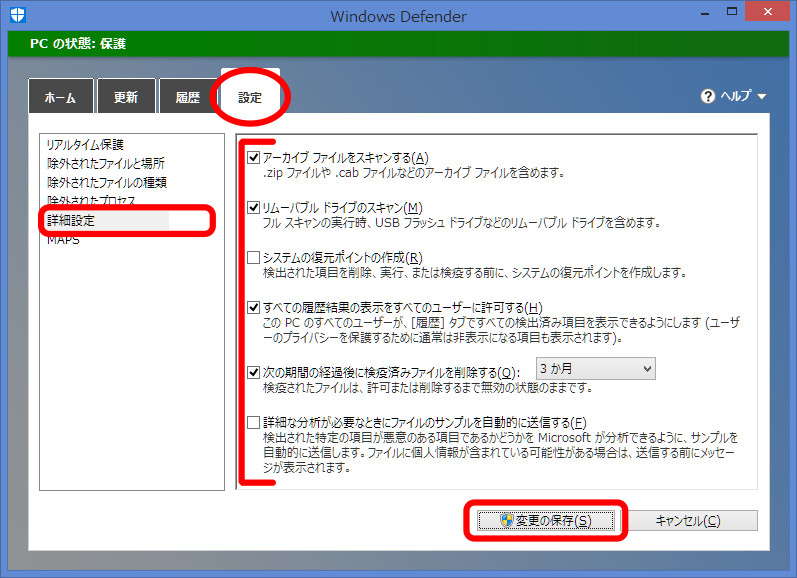
Task: Click the help question mark icon
Action: [x=708, y=96]
